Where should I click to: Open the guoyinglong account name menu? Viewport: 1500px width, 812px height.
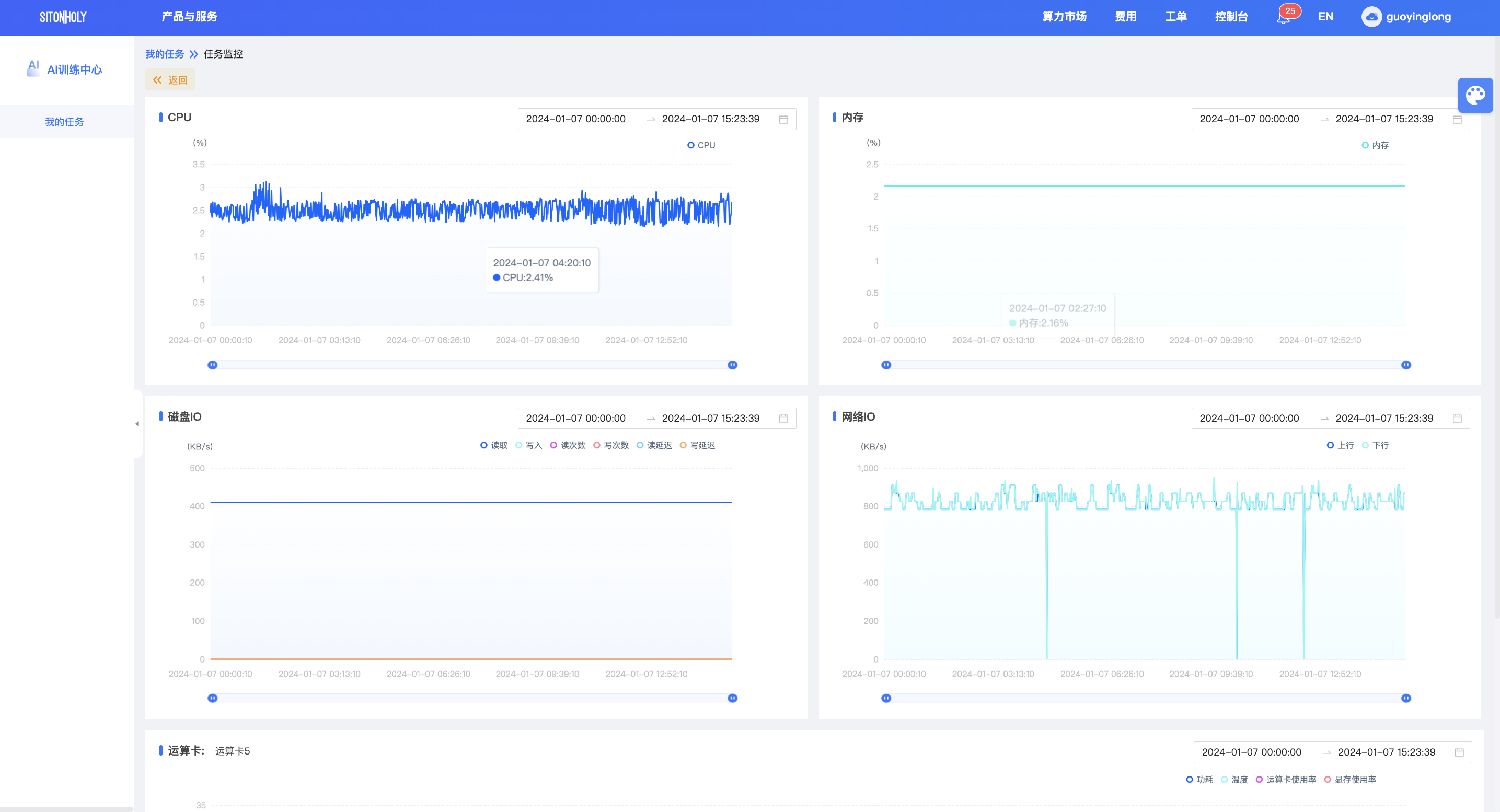coord(1418,17)
